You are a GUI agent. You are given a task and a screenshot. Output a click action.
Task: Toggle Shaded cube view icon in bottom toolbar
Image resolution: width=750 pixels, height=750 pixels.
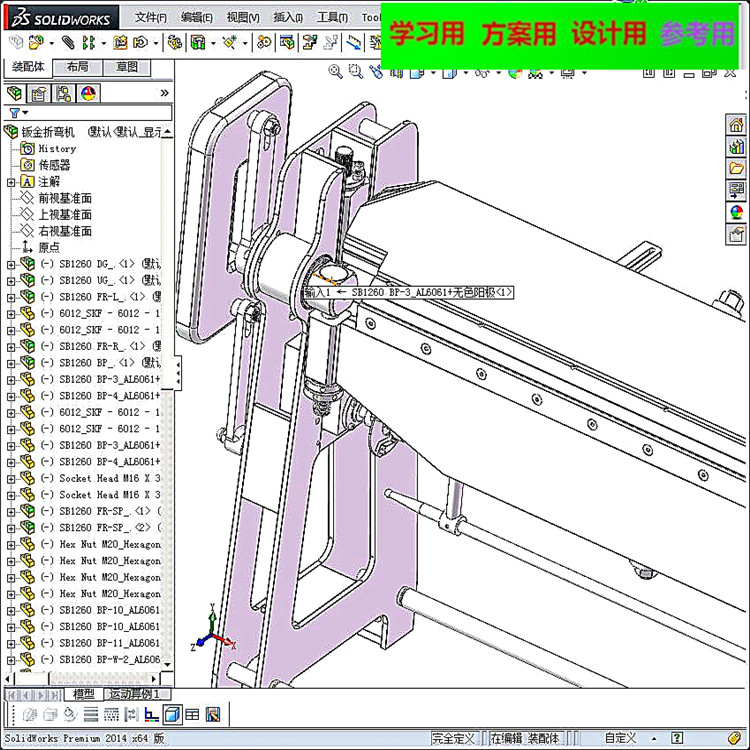pos(172,715)
